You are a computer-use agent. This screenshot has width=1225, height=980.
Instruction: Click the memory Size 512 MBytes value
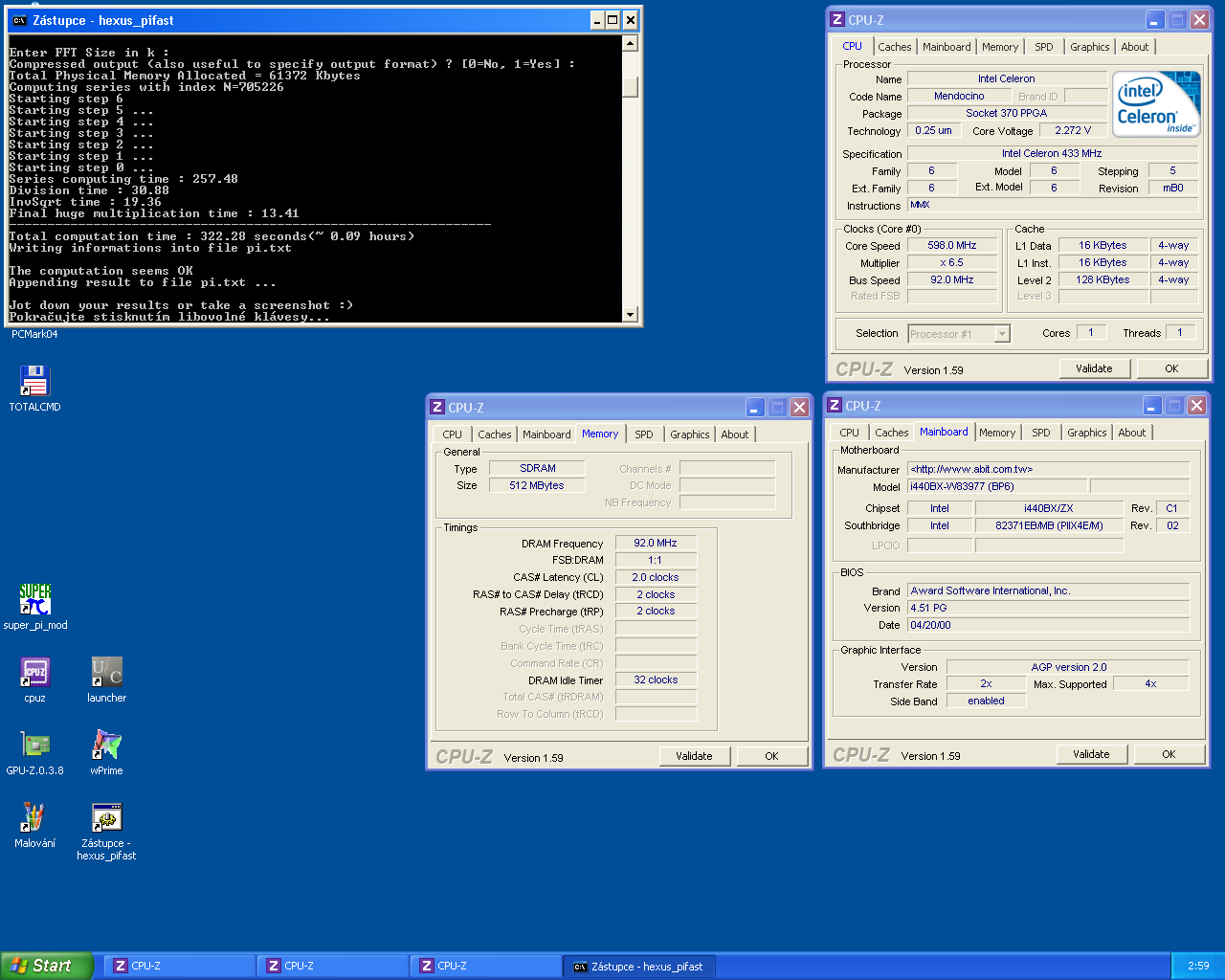[537, 485]
